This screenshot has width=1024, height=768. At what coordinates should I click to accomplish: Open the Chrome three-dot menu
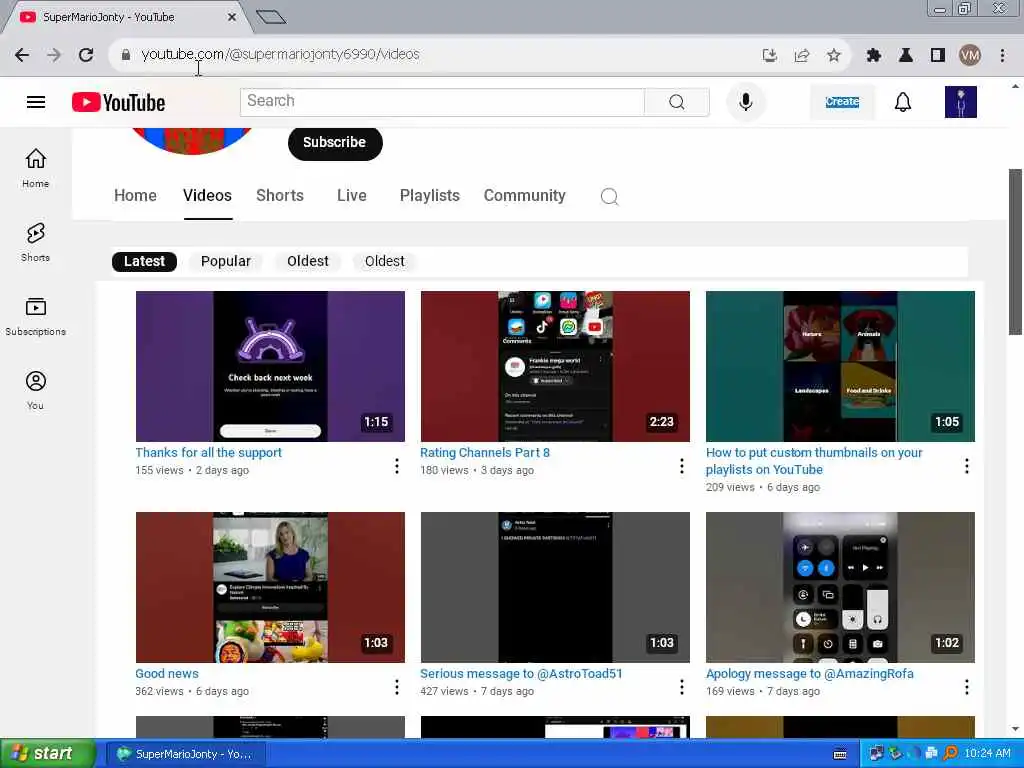click(x=1002, y=55)
